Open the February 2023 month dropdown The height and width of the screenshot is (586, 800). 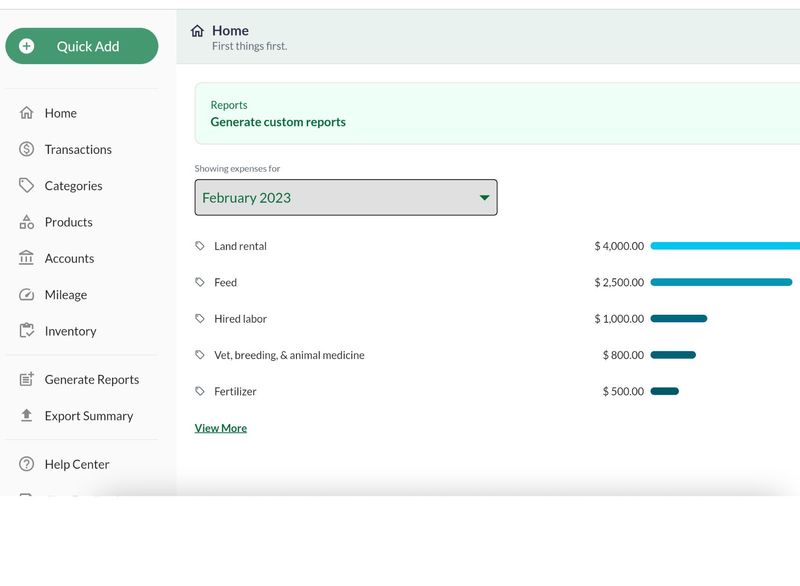click(x=345, y=197)
